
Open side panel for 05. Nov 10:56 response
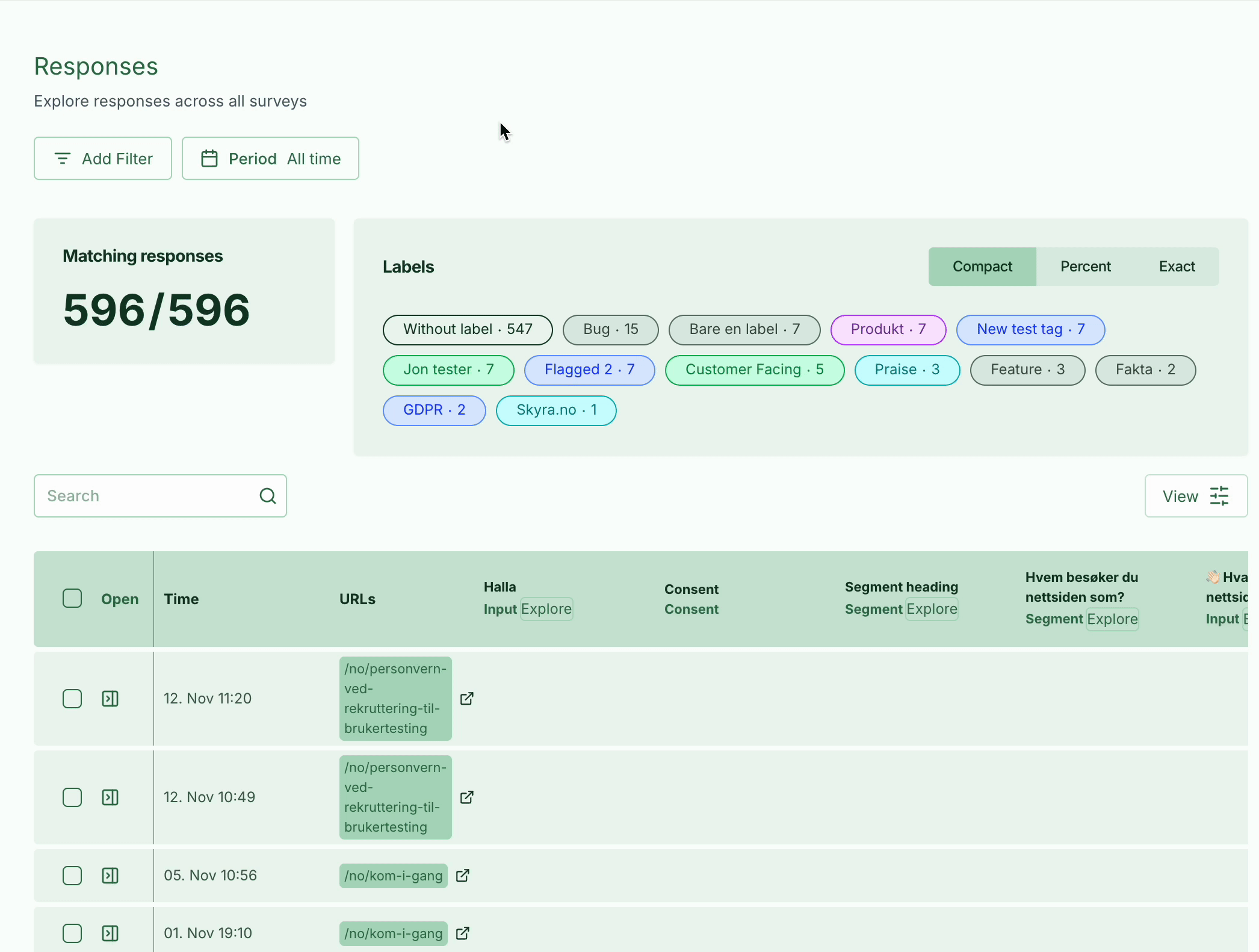110,876
